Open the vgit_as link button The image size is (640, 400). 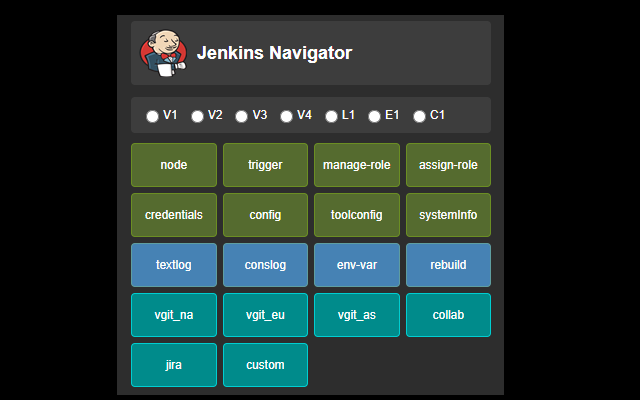click(357, 315)
